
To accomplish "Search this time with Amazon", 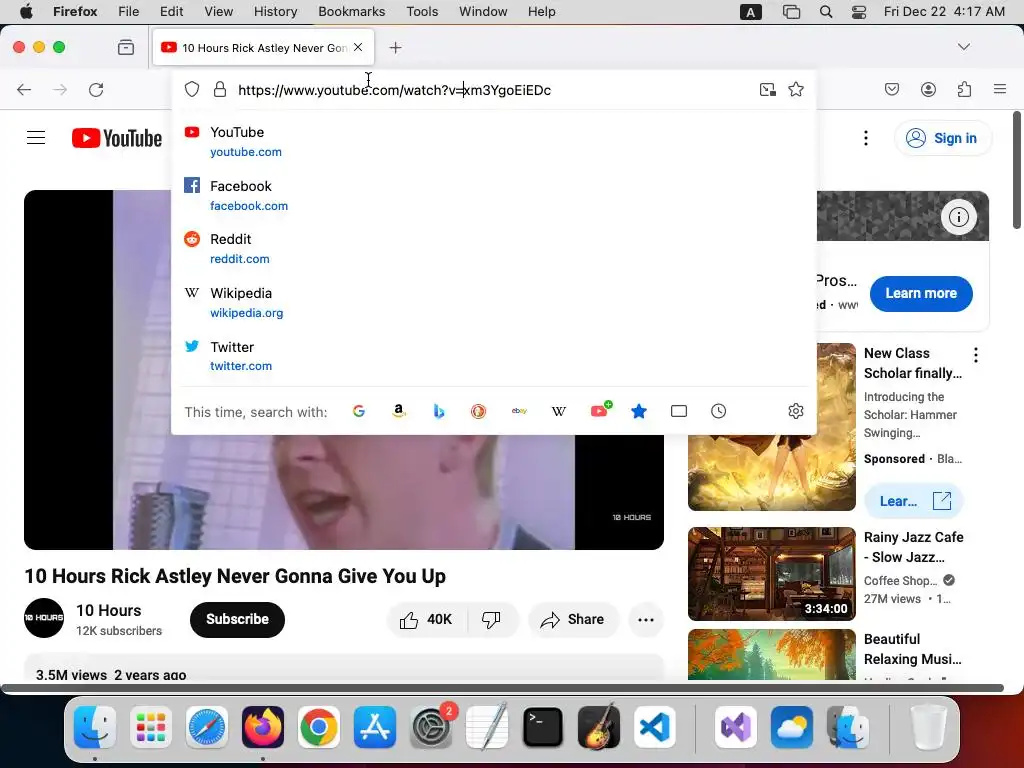I will (398, 411).
